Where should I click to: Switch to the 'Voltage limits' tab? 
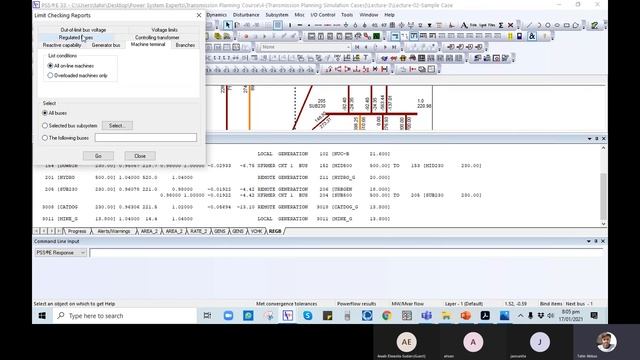pos(164,30)
